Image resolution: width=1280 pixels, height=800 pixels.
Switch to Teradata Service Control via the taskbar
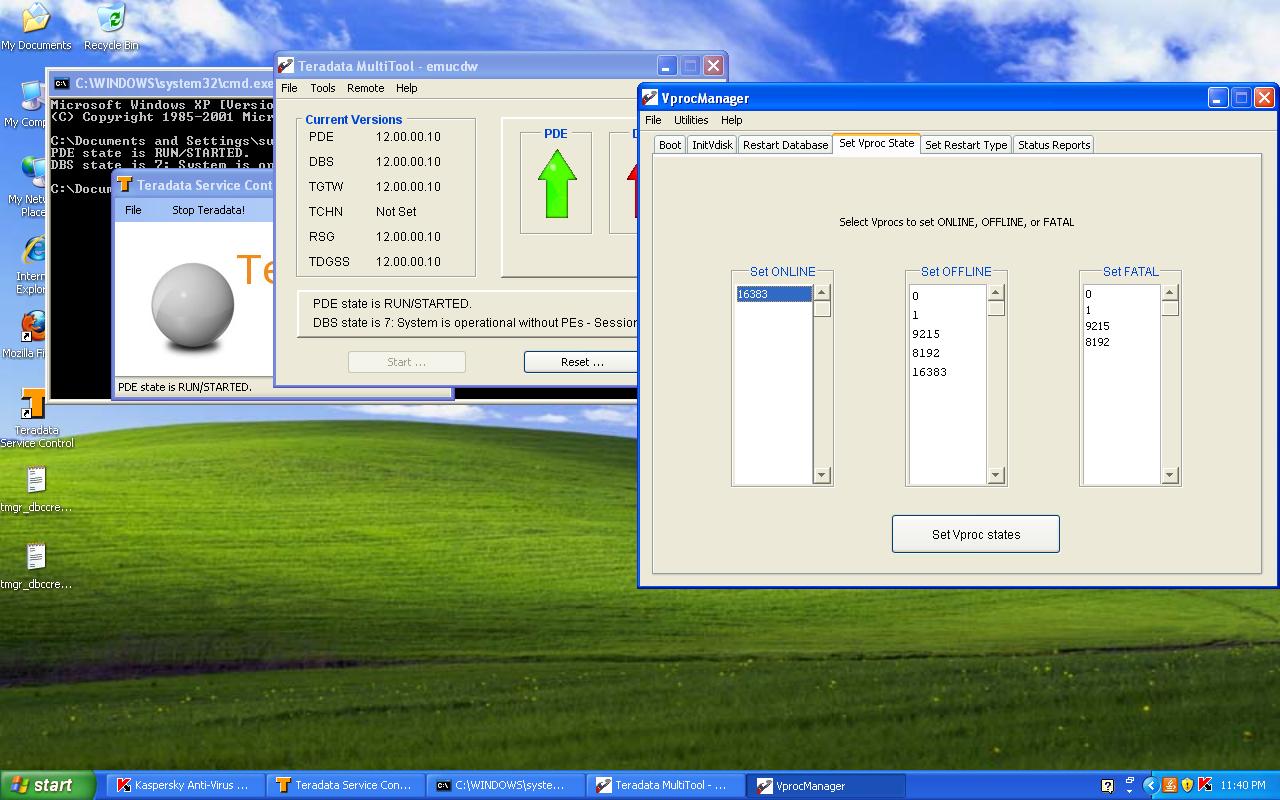coord(346,786)
